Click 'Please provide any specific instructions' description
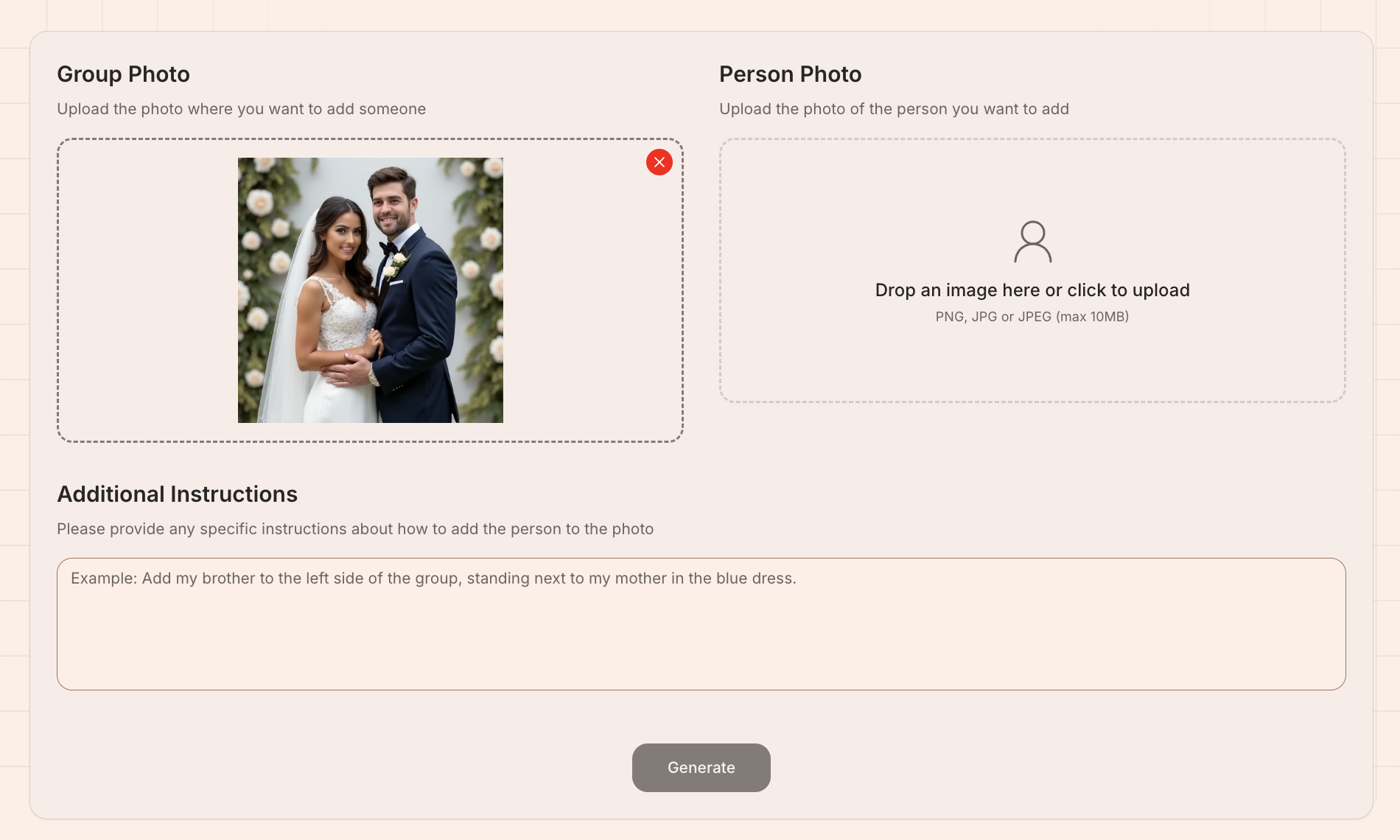Viewport: 1400px width, 840px height. [354, 529]
